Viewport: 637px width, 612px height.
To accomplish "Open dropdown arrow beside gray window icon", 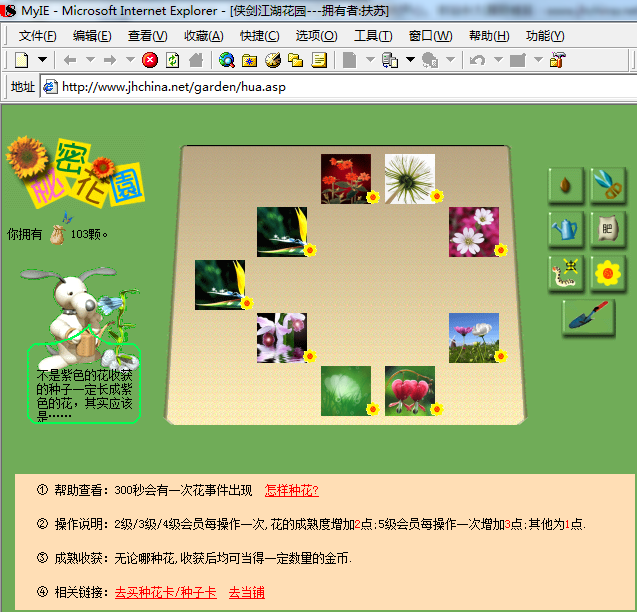I will [x=538, y=60].
